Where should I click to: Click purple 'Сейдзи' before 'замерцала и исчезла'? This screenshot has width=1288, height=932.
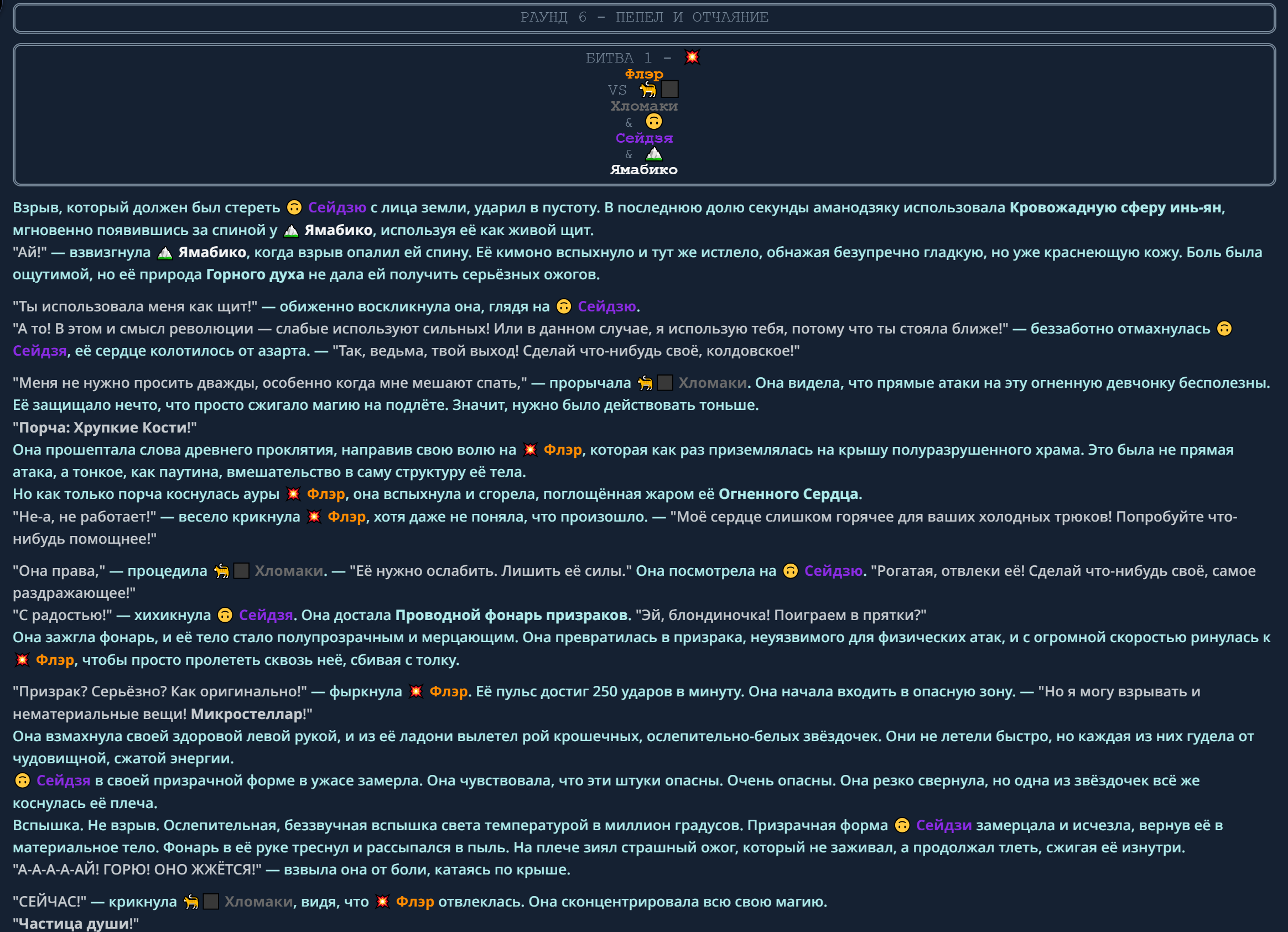click(x=943, y=825)
